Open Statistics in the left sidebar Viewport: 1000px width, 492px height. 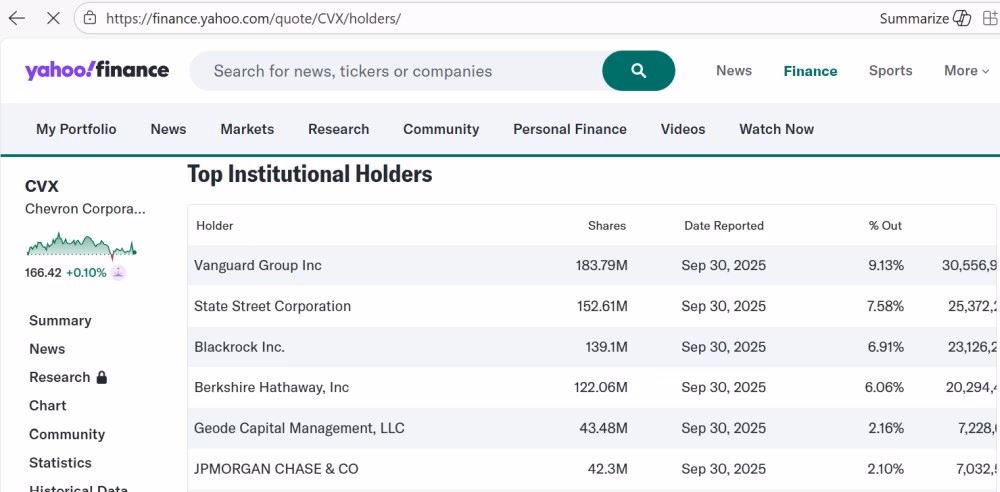click(60, 463)
